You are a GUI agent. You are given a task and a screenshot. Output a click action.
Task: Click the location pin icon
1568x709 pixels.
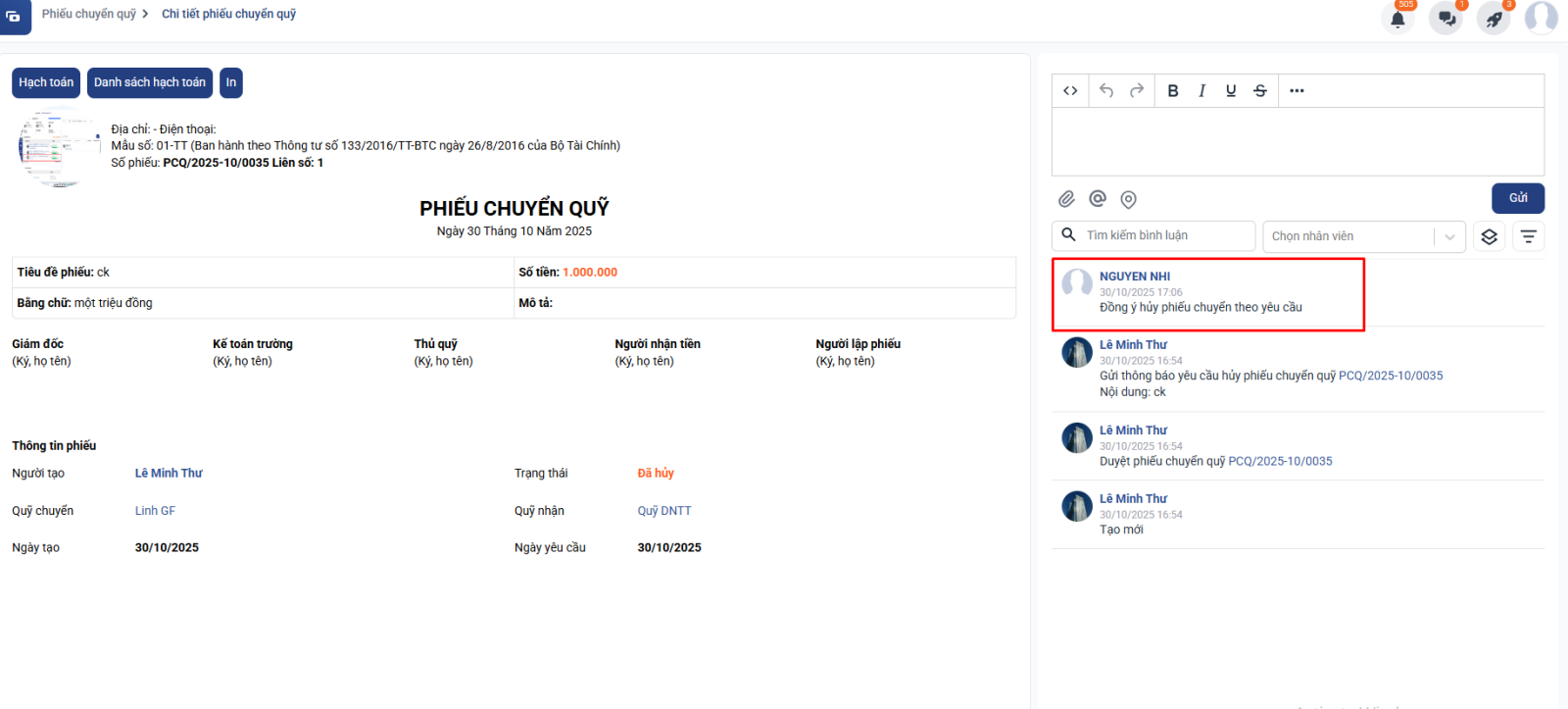coord(1129,200)
